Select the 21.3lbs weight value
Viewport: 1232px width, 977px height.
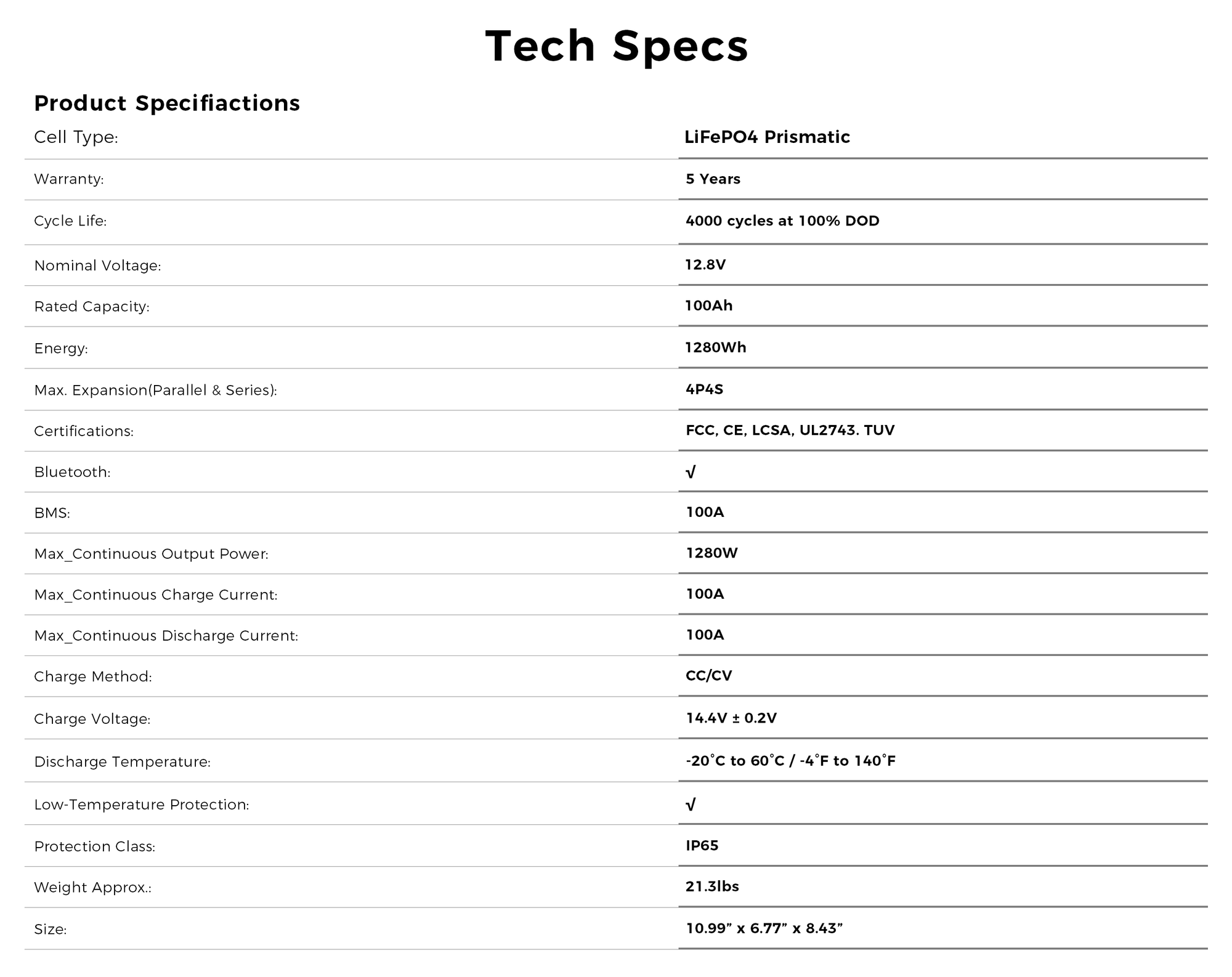712,886
